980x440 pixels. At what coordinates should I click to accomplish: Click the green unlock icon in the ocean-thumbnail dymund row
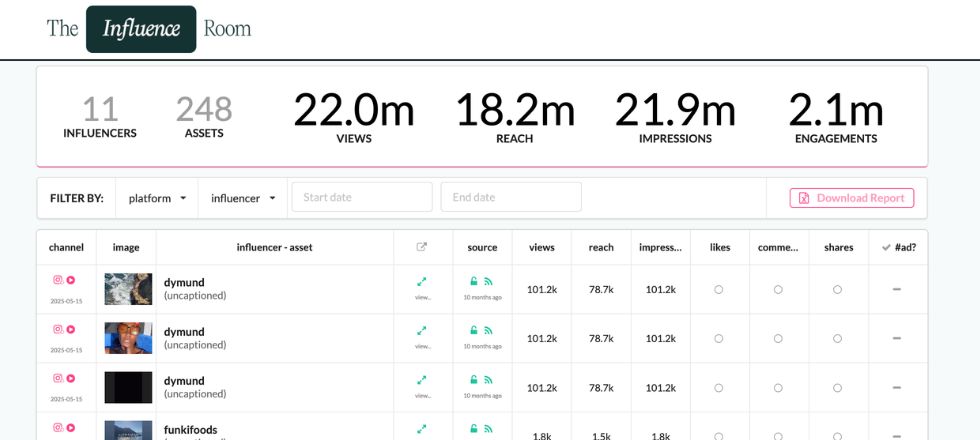tap(474, 281)
